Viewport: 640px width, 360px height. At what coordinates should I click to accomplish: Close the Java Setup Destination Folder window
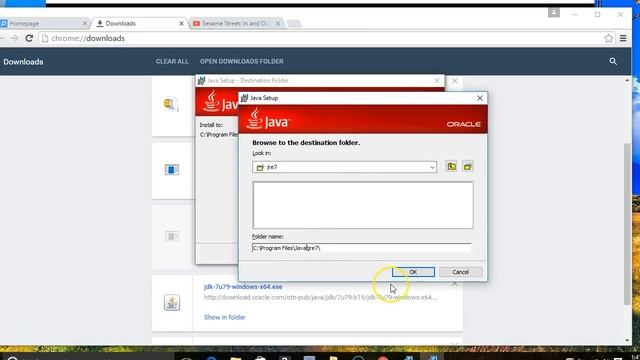[x=437, y=80]
